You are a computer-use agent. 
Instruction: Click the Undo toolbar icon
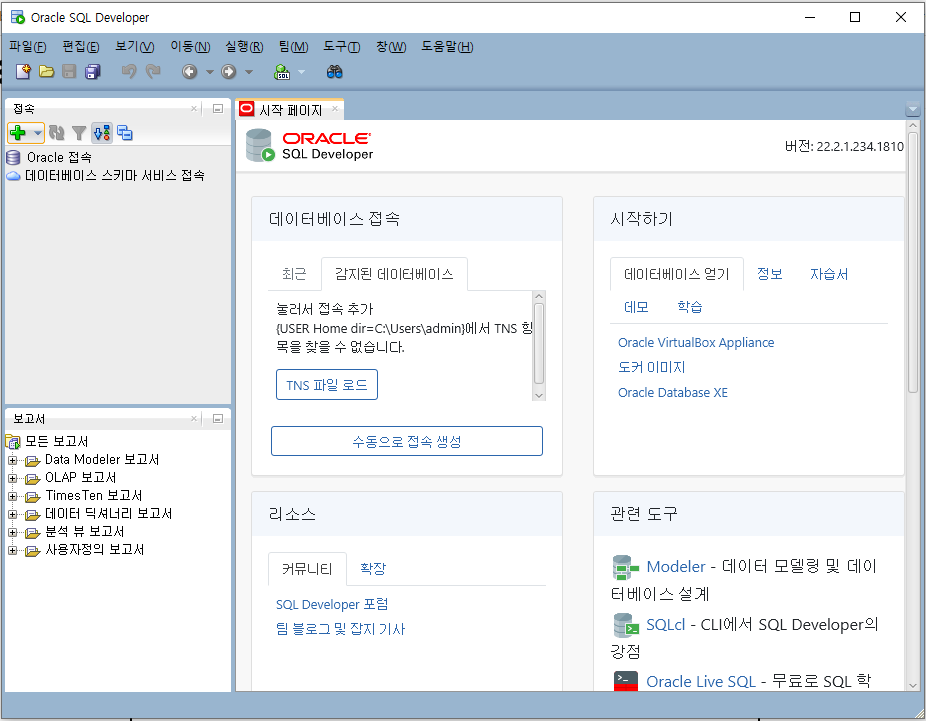click(x=129, y=71)
